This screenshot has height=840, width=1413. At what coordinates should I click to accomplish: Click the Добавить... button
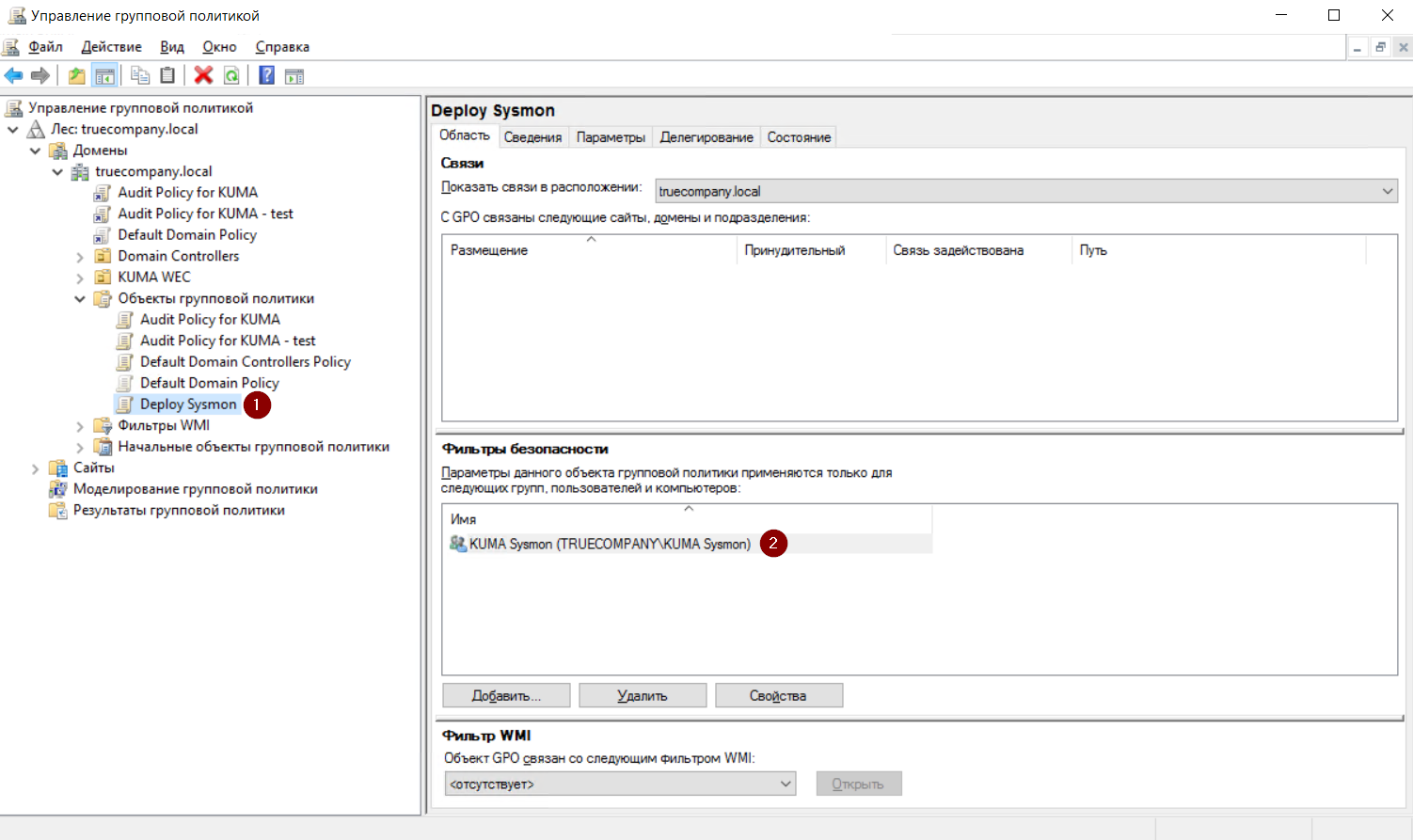(x=506, y=696)
